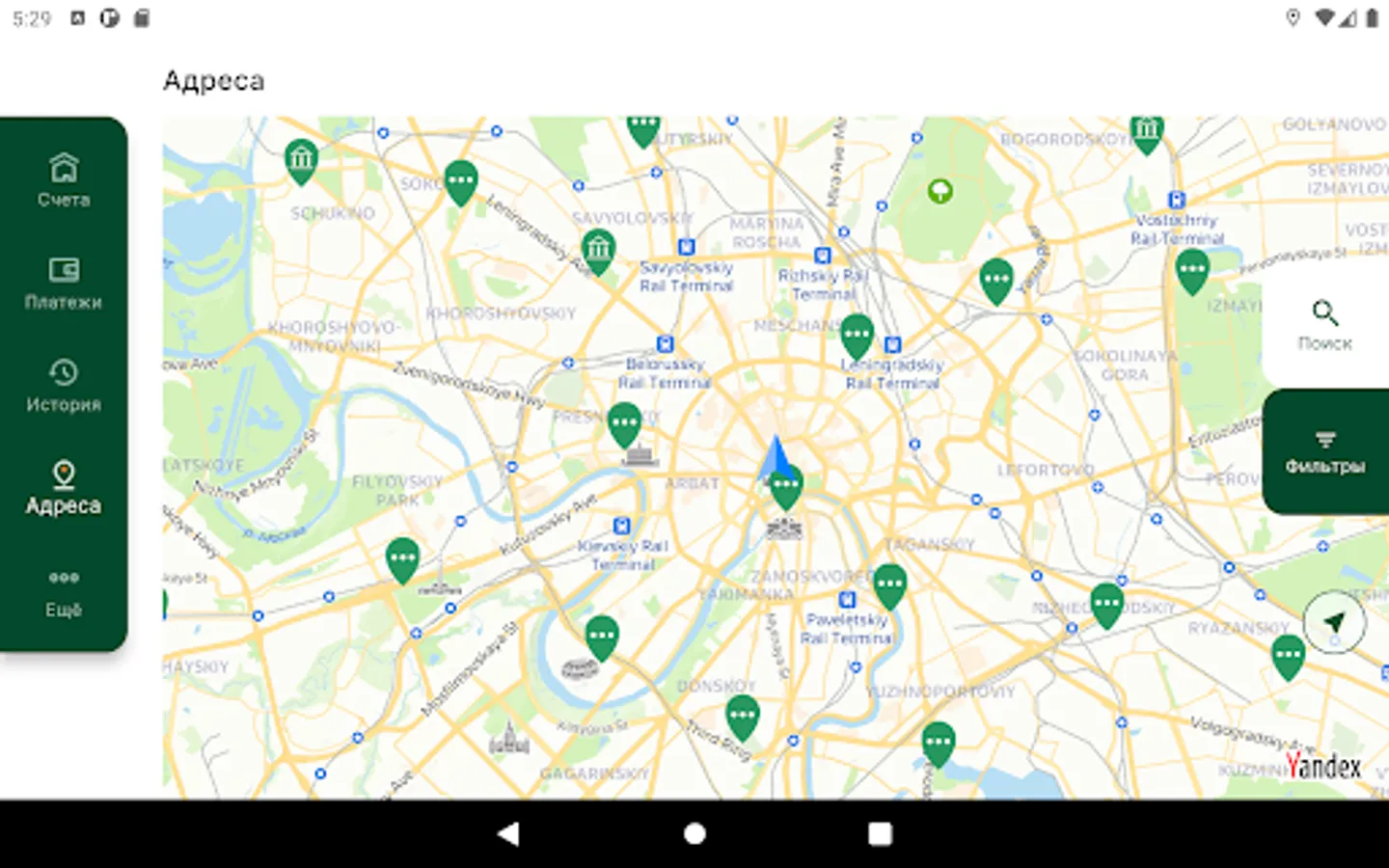Tap the Rizhsky Rail Terminal station icon

pos(823,256)
